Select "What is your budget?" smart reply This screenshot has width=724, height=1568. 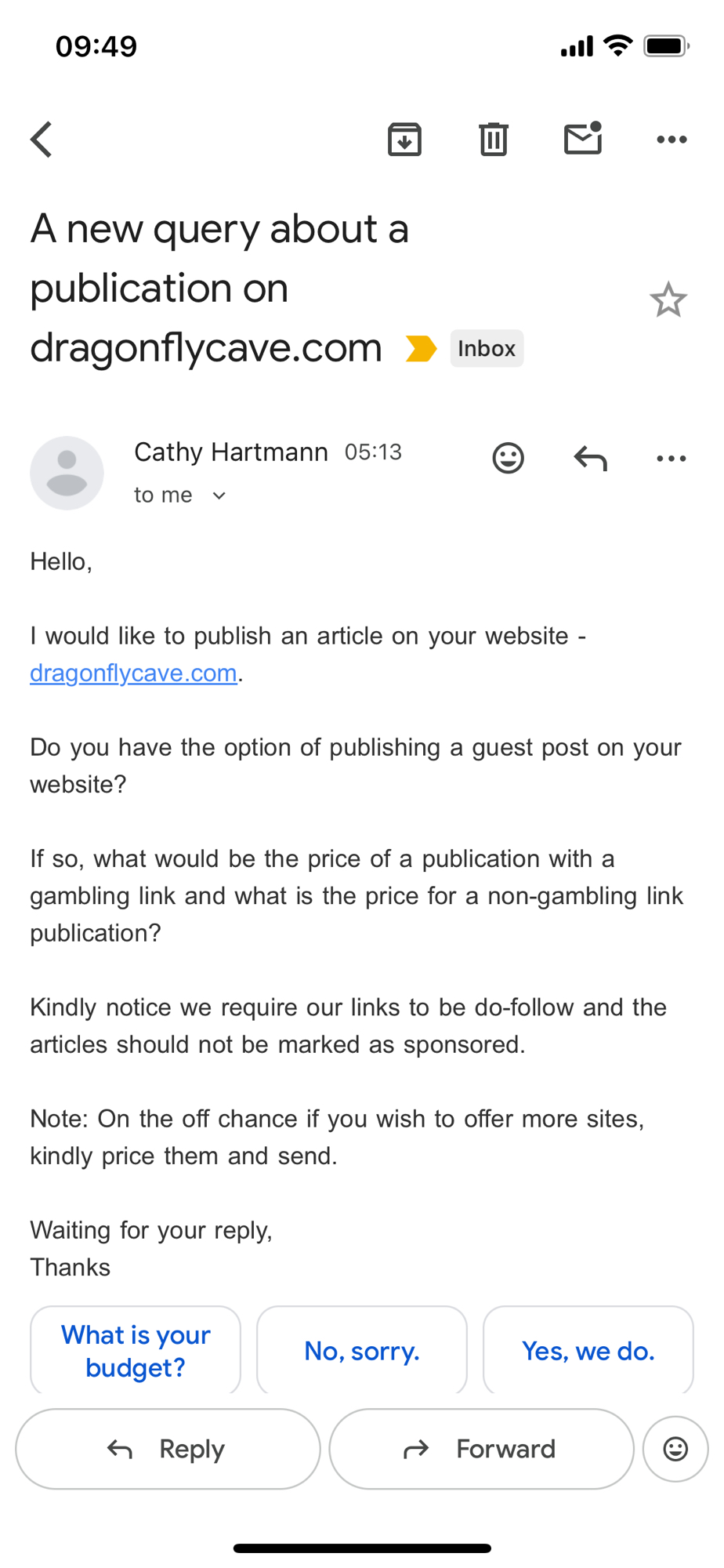pos(136,1350)
